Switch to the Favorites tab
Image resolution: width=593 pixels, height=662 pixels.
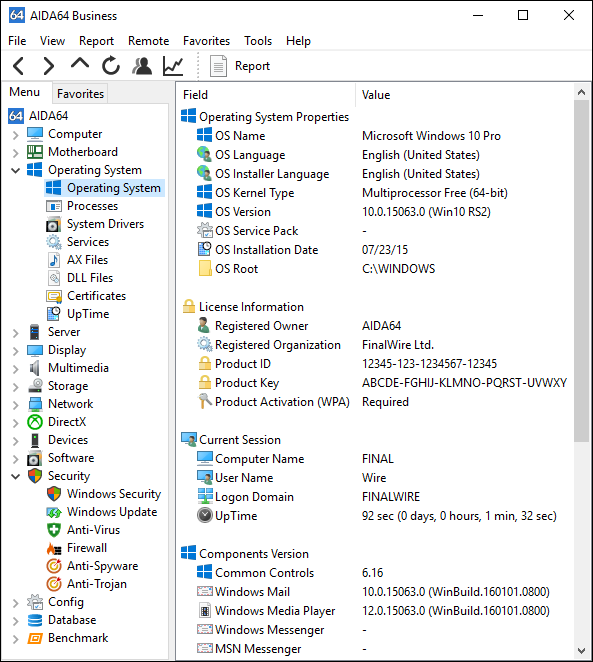(x=80, y=93)
